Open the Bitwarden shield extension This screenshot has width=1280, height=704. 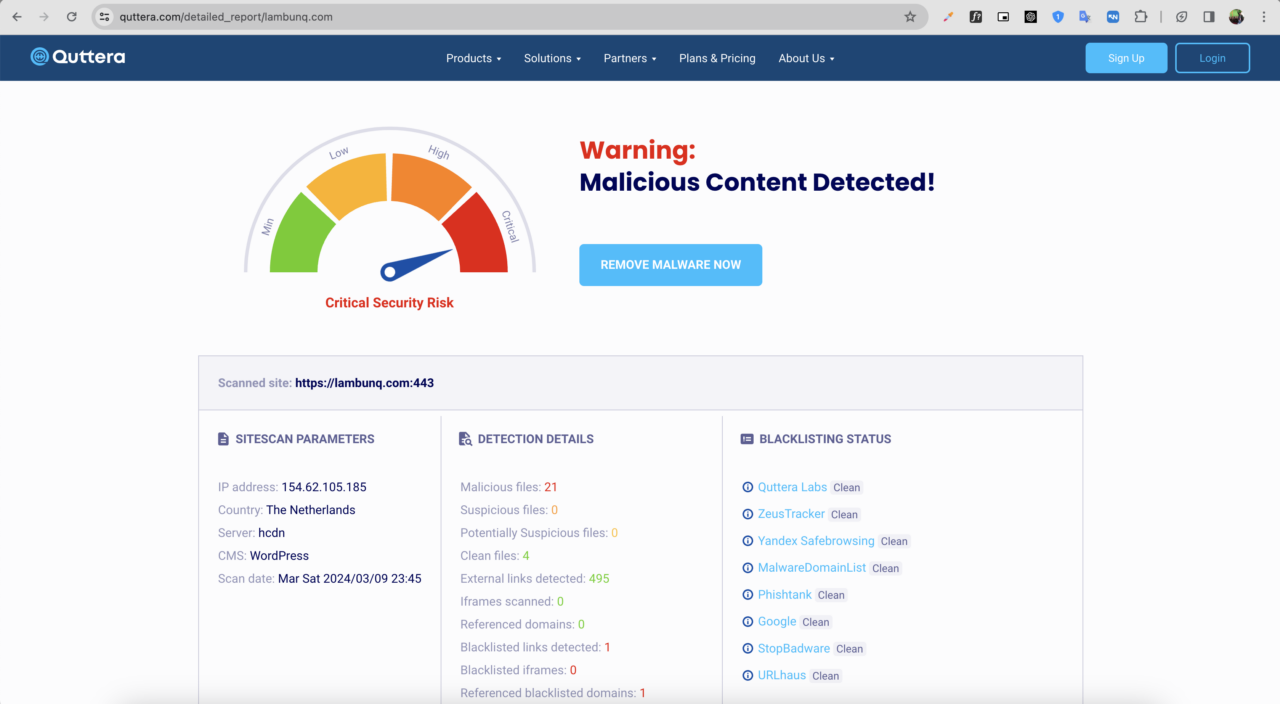click(x=1058, y=17)
